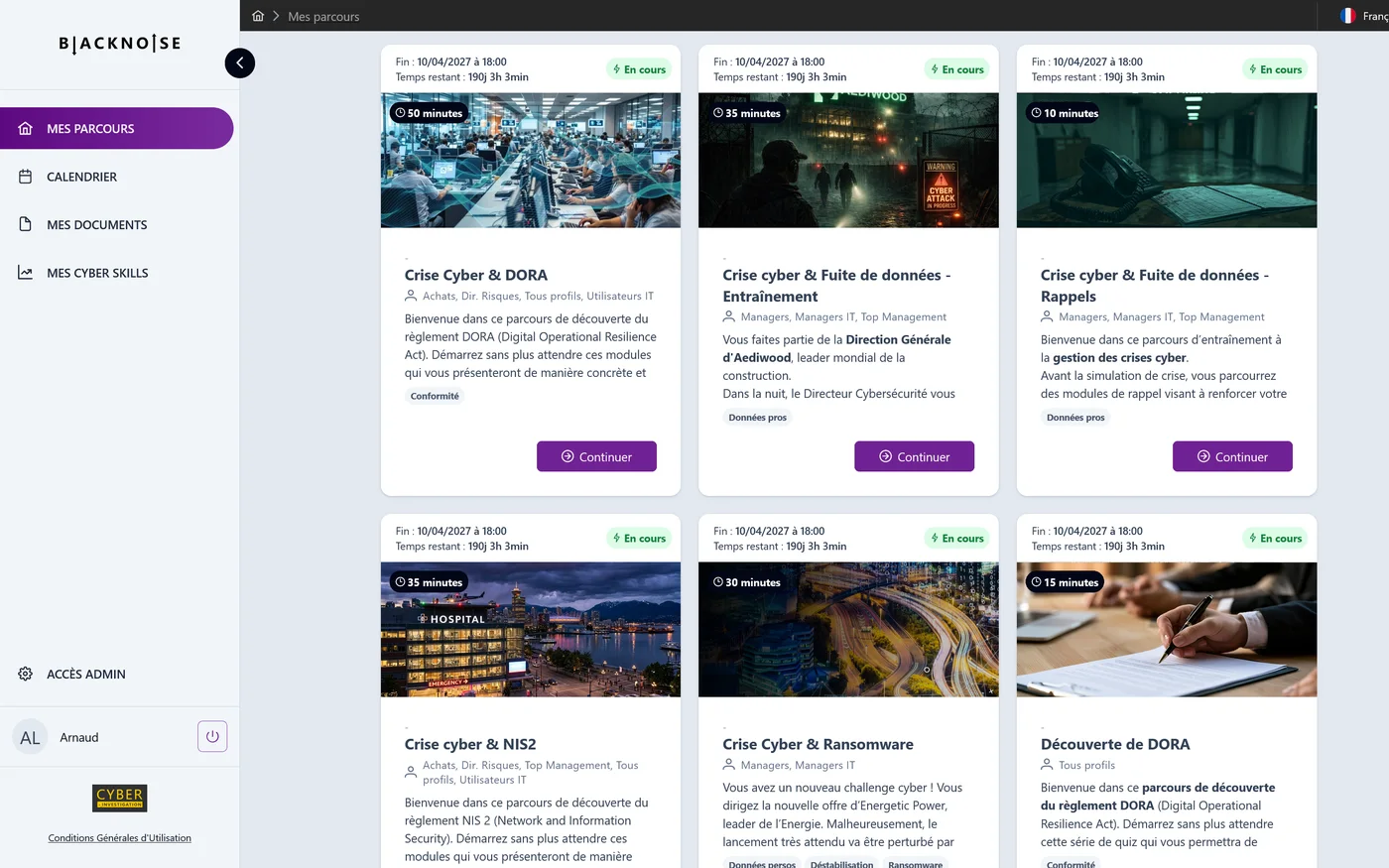The width and height of the screenshot is (1389, 868).
Task: Click the Données pros tag on the Rappels card
Action: pyautogui.click(x=1075, y=418)
